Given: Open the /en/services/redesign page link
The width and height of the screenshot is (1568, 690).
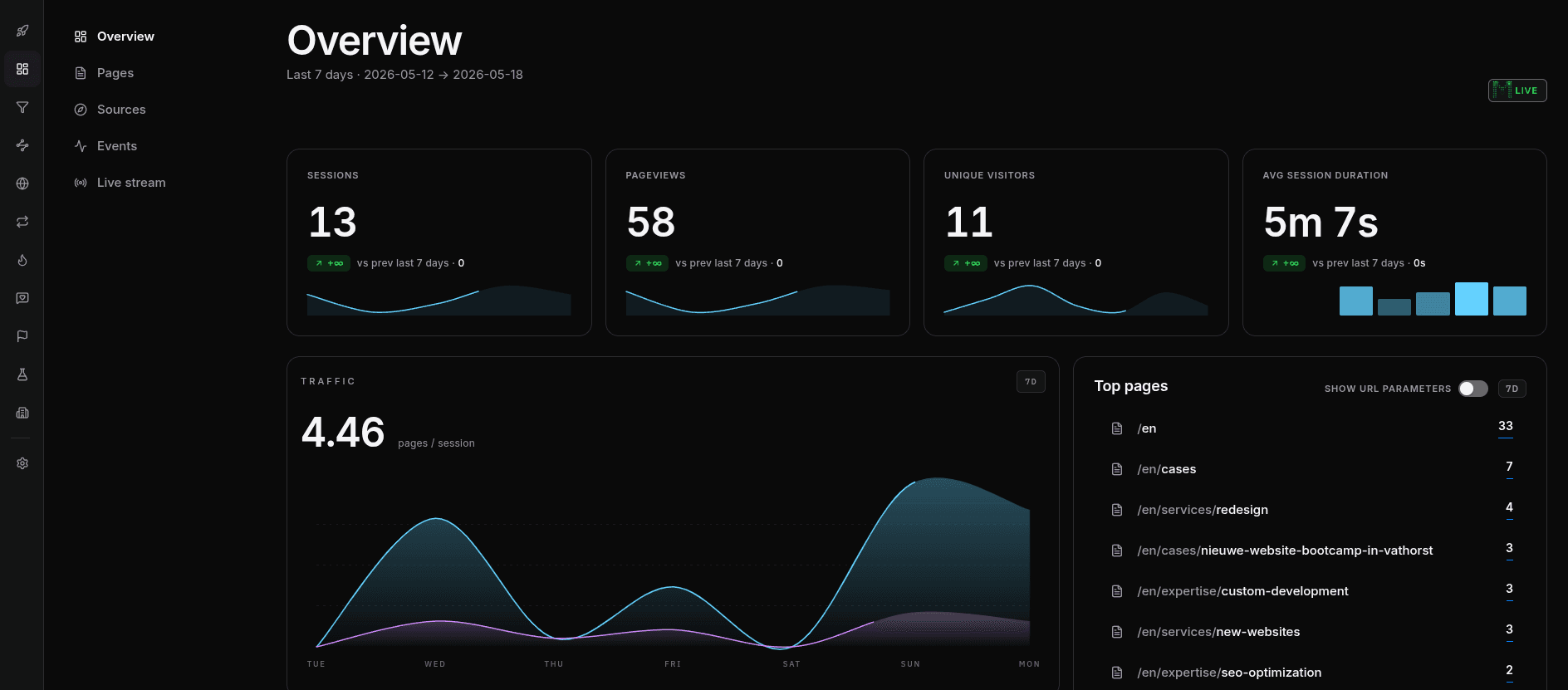Looking at the screenshot, I should tap(1203, 510).
